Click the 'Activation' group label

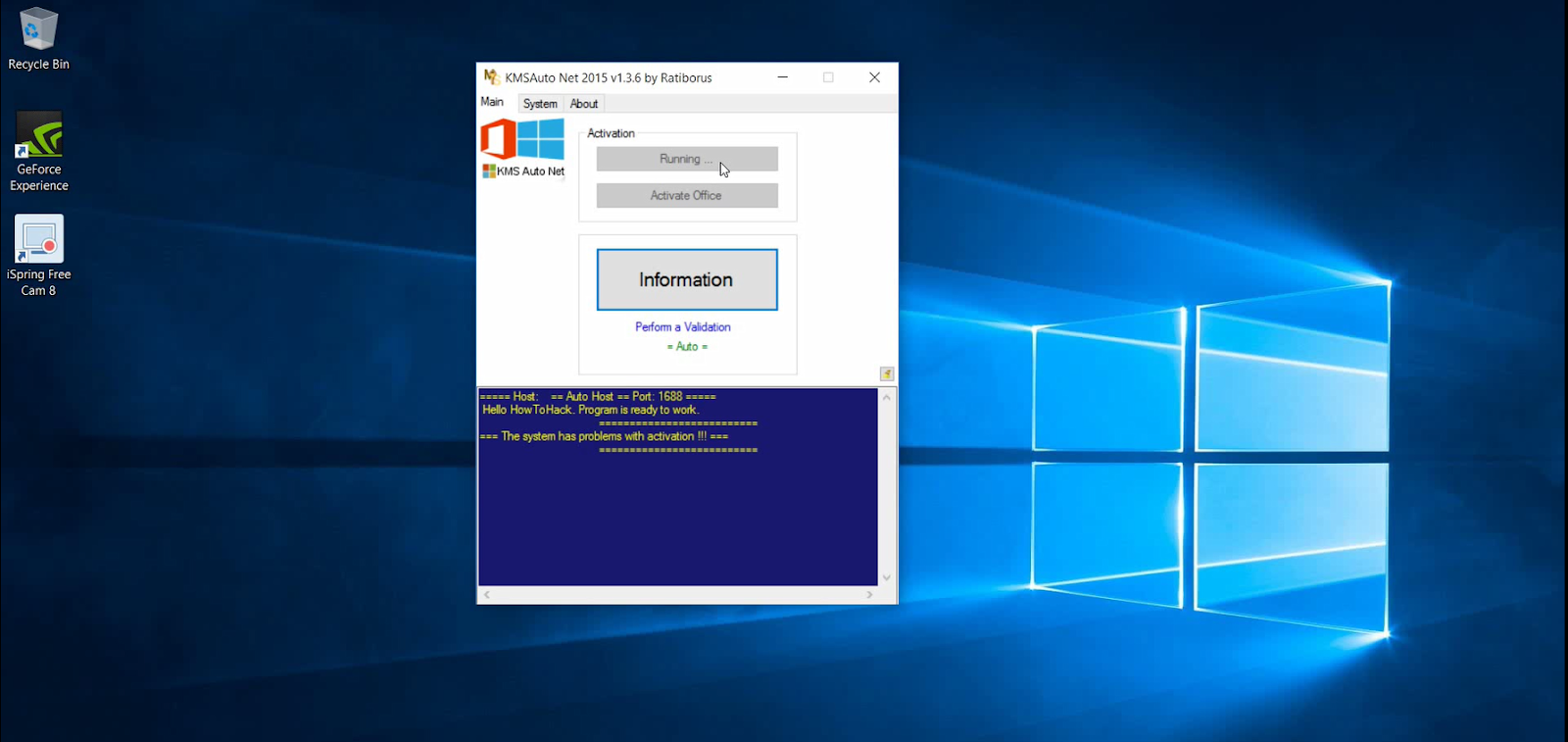pos(611,133)
